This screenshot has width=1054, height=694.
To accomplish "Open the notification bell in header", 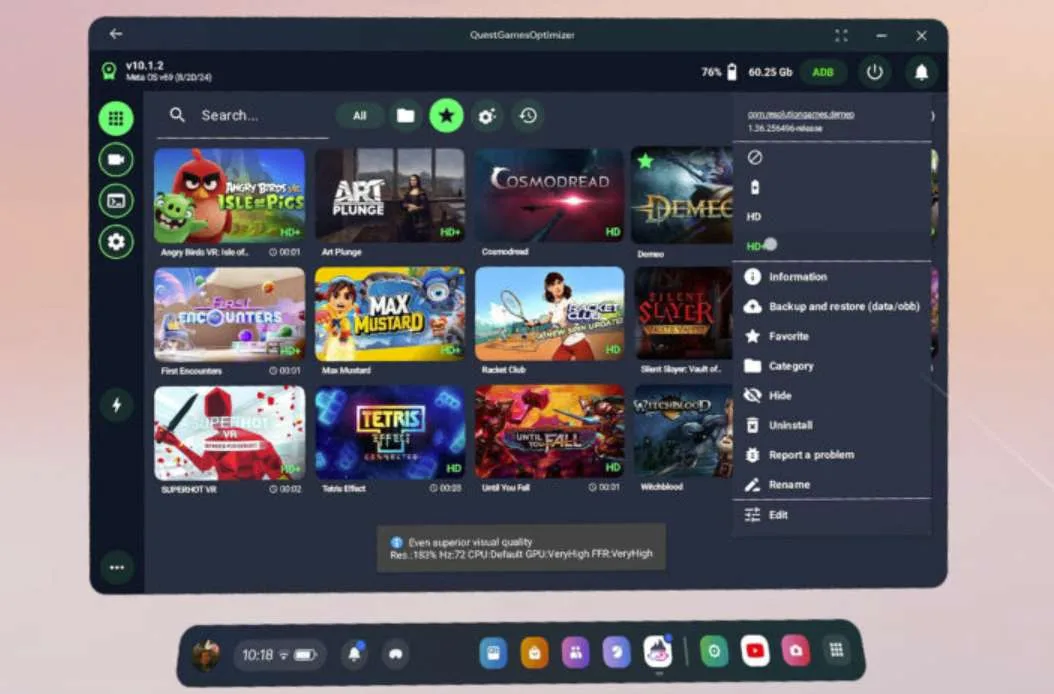I will click(x=922, y=72).
